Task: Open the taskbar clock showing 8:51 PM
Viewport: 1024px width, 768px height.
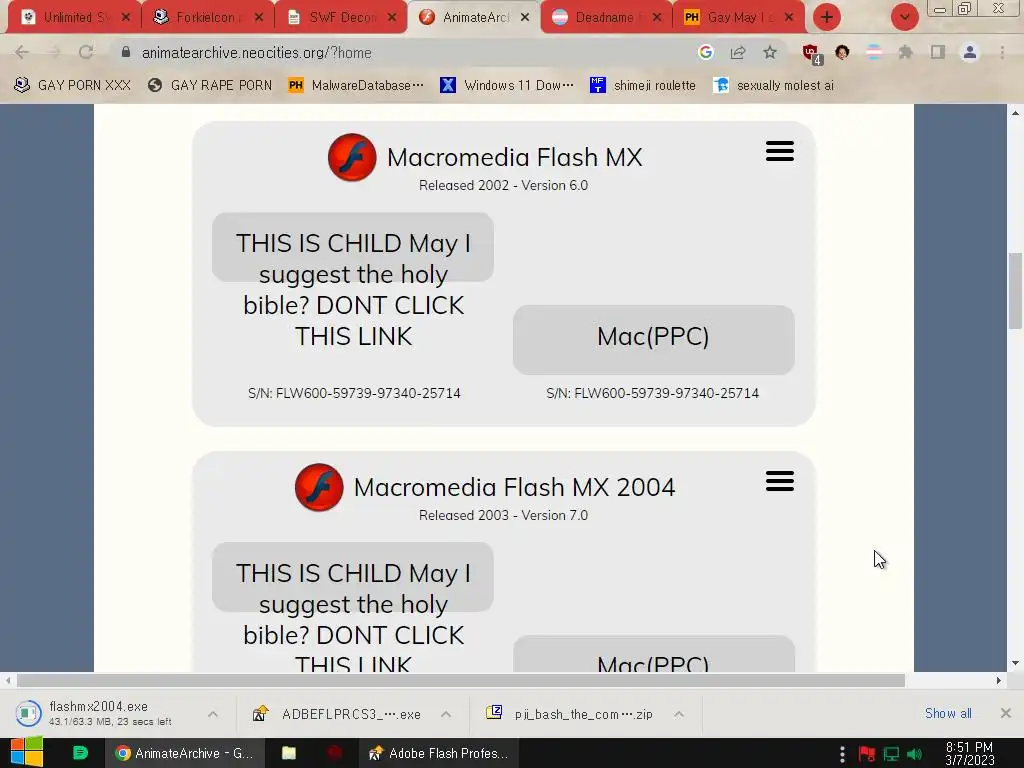Action: pos(969,754)
